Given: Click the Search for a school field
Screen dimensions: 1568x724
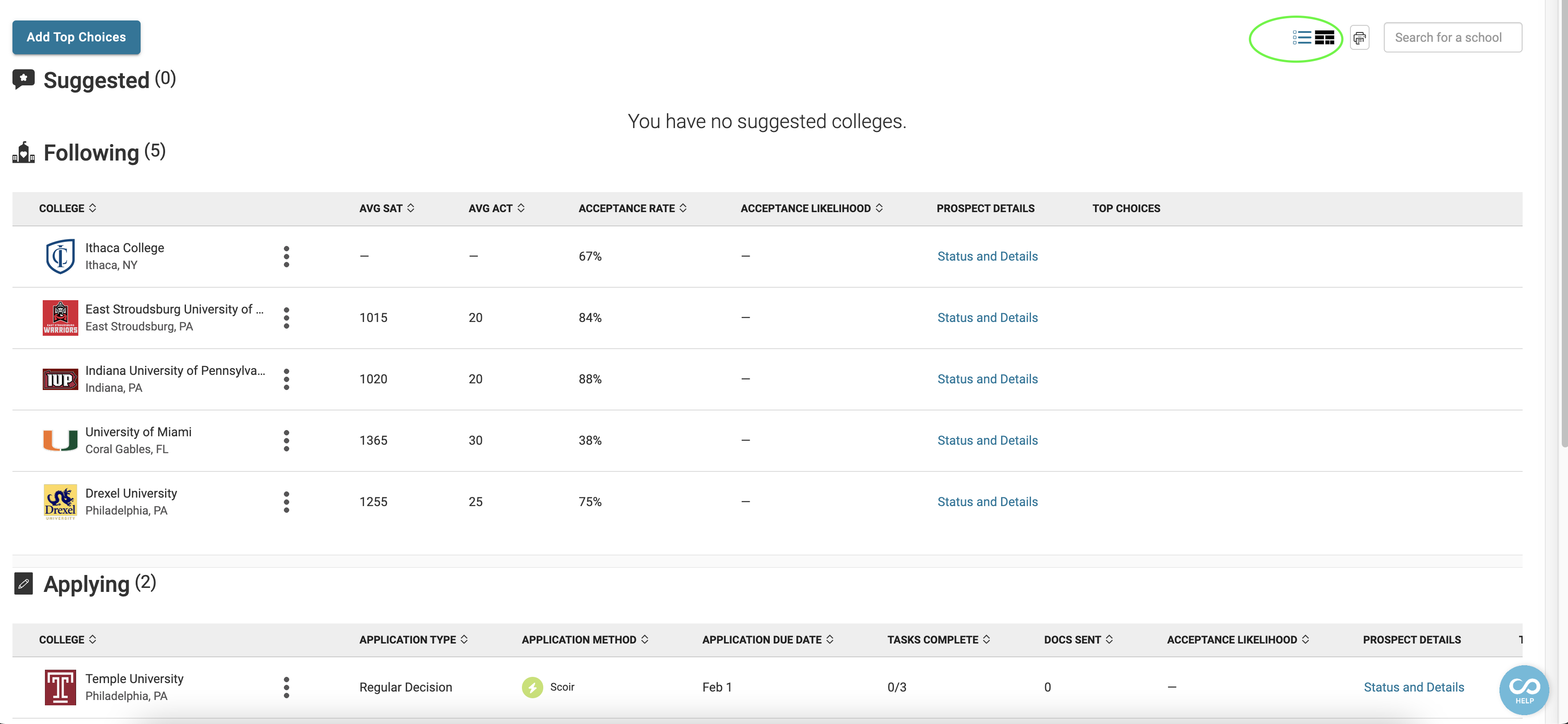Looking at the screenshot, I should [1452, 38].
